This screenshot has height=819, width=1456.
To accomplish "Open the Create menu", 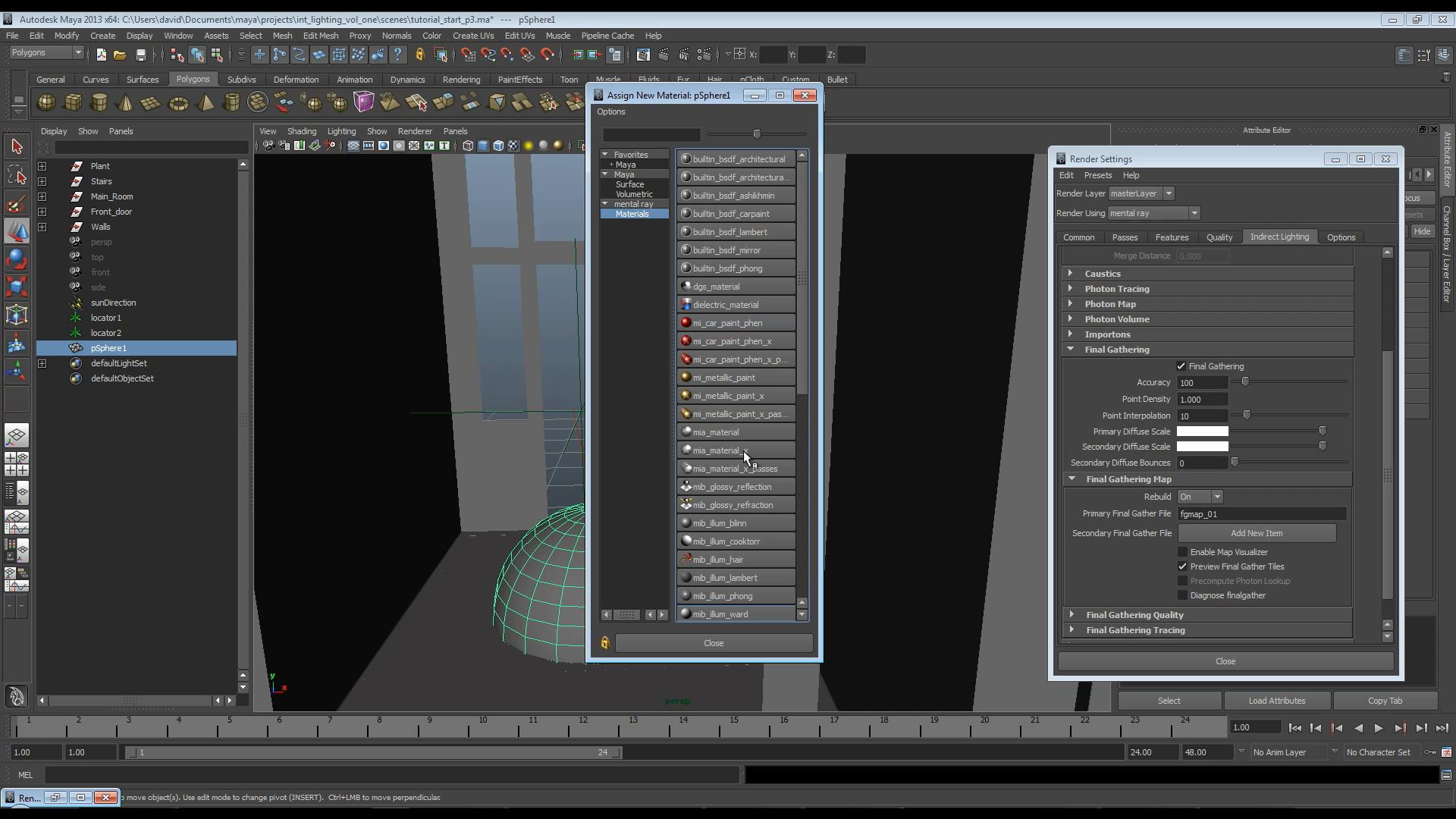I will [102, 36].
